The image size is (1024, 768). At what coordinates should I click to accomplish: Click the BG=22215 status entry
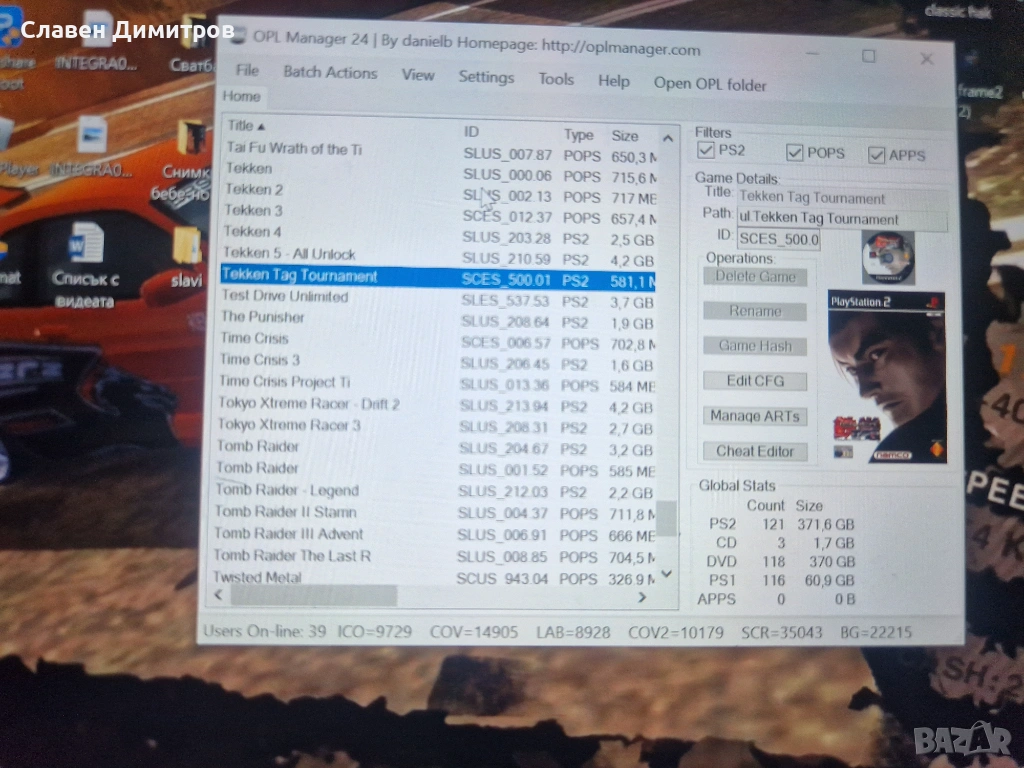click(x=876, y=632)
